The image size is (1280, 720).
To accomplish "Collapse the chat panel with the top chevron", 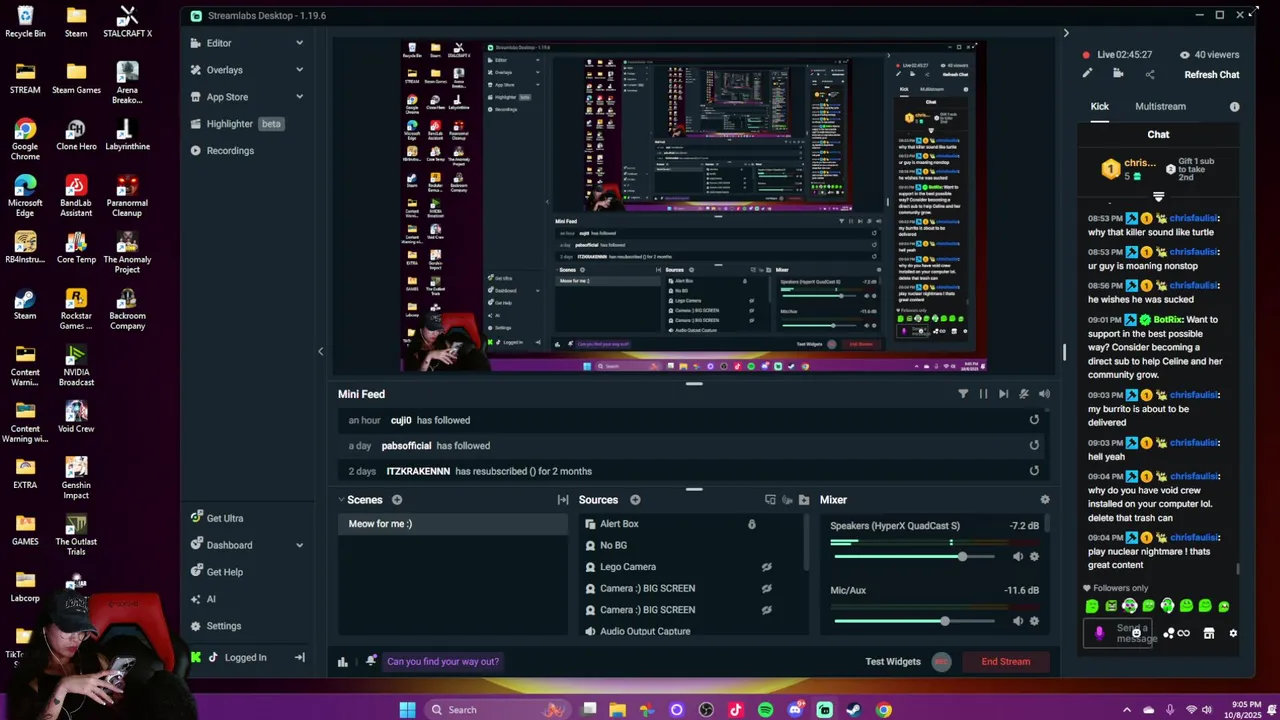I will [1065, 33].
